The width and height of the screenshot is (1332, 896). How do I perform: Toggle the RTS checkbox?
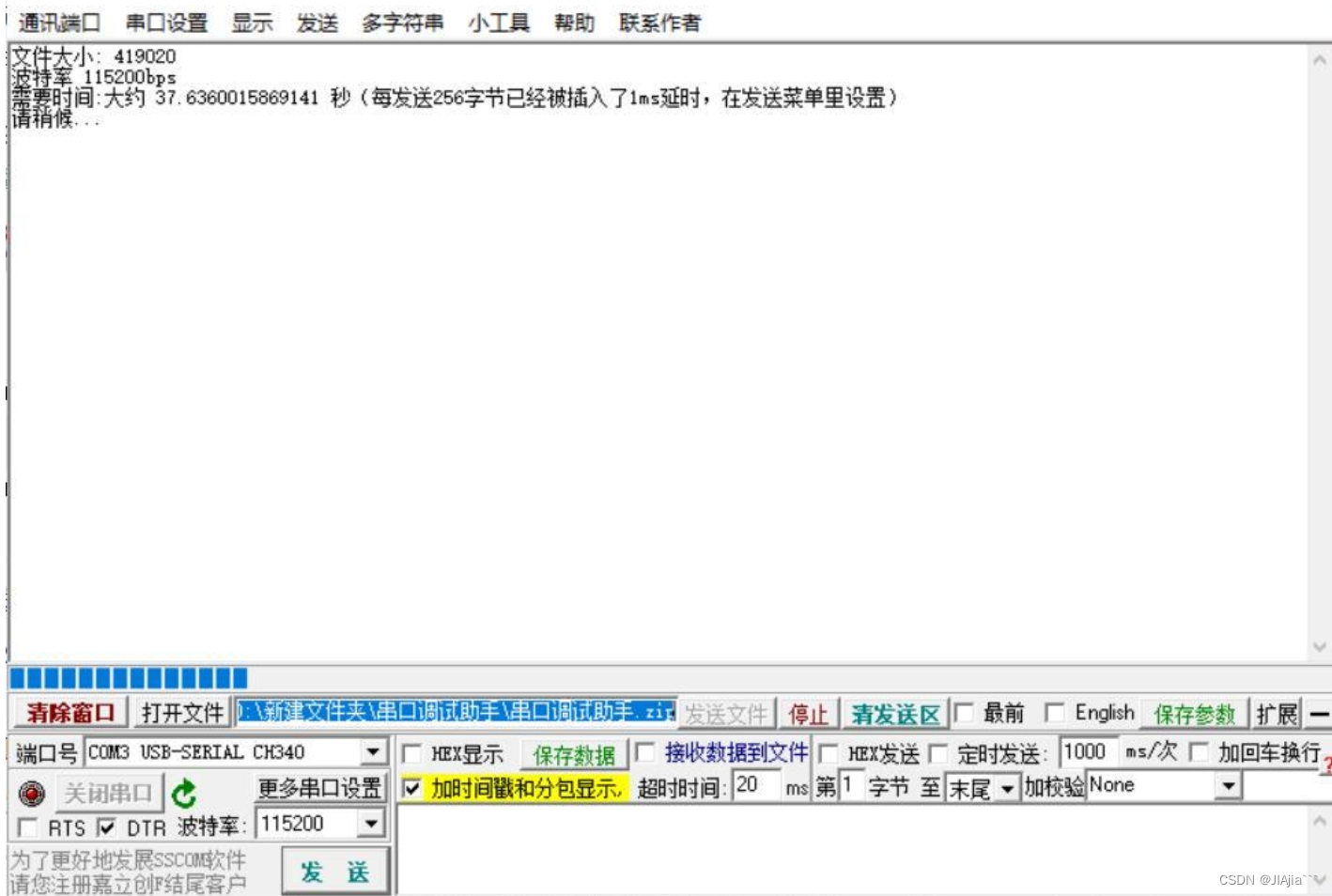28,827
